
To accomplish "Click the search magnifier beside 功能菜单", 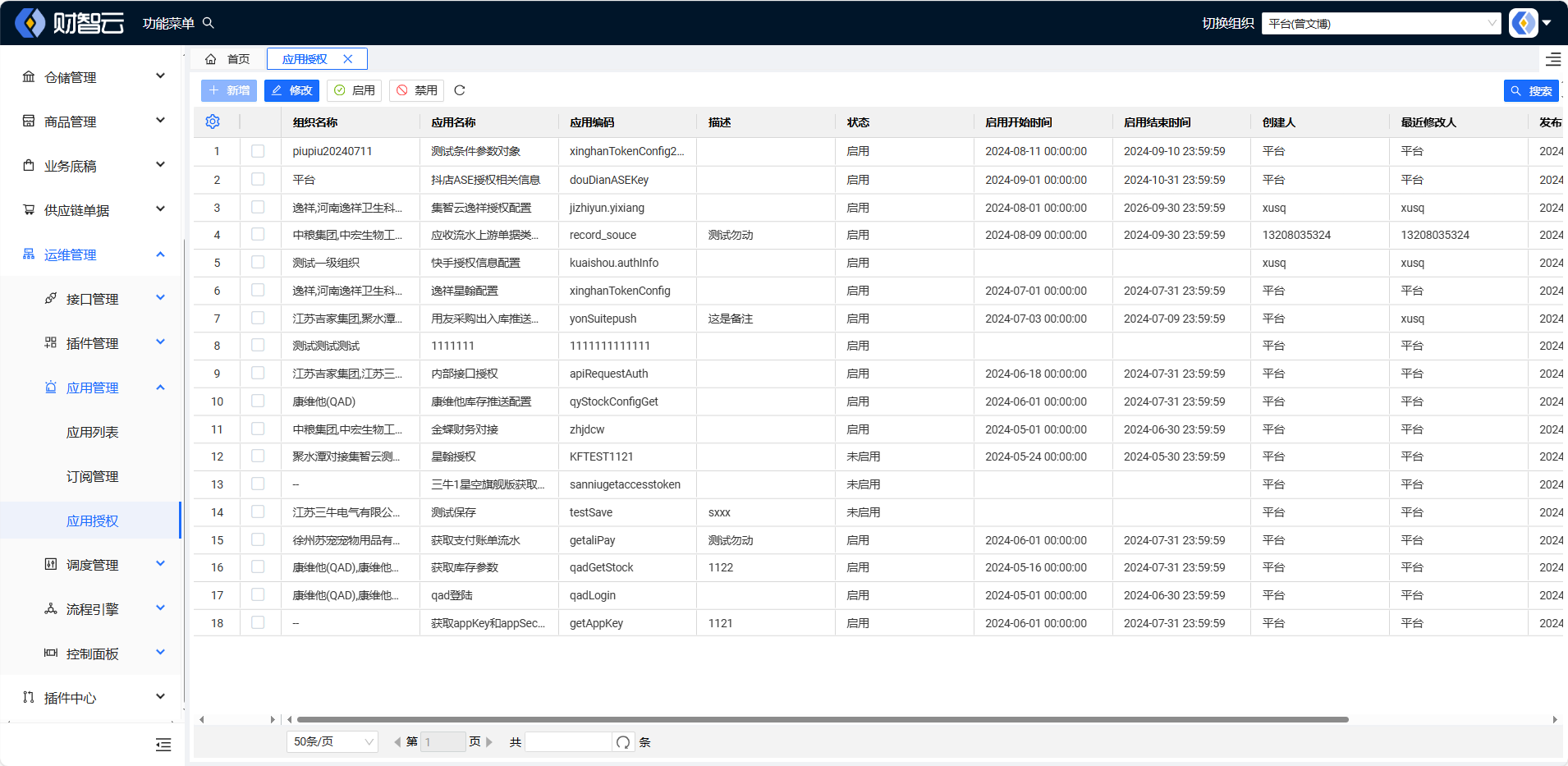I will coord(209,23).
